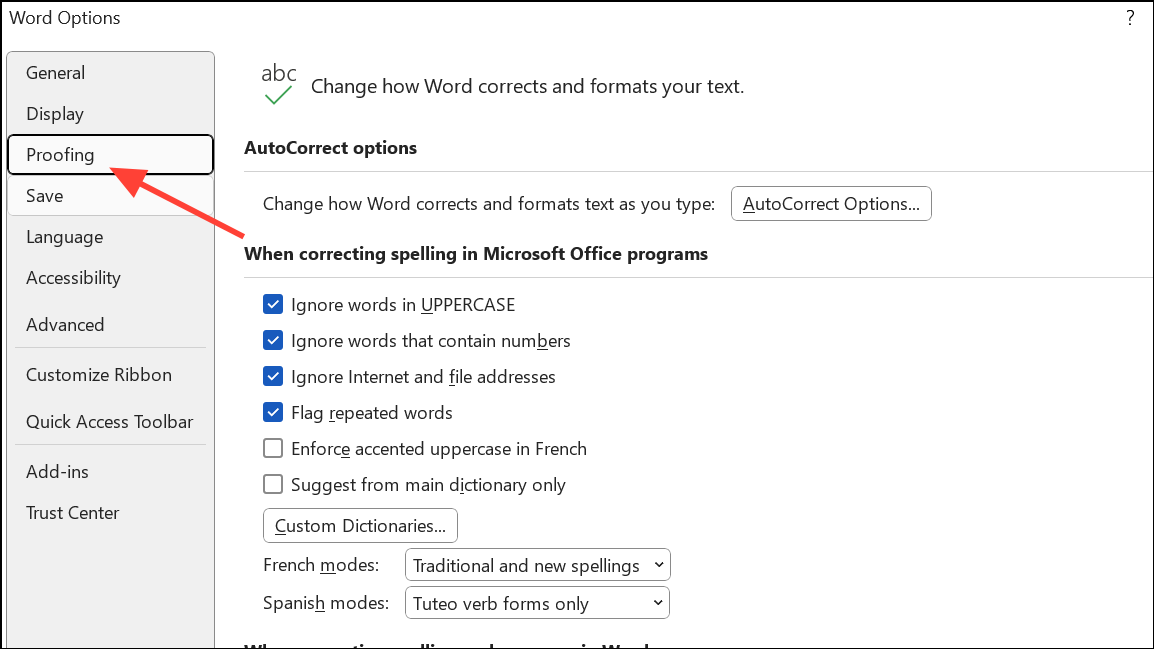Click the Word Options window title
This screenshot has height=649, width=1154.
(65, 18)
